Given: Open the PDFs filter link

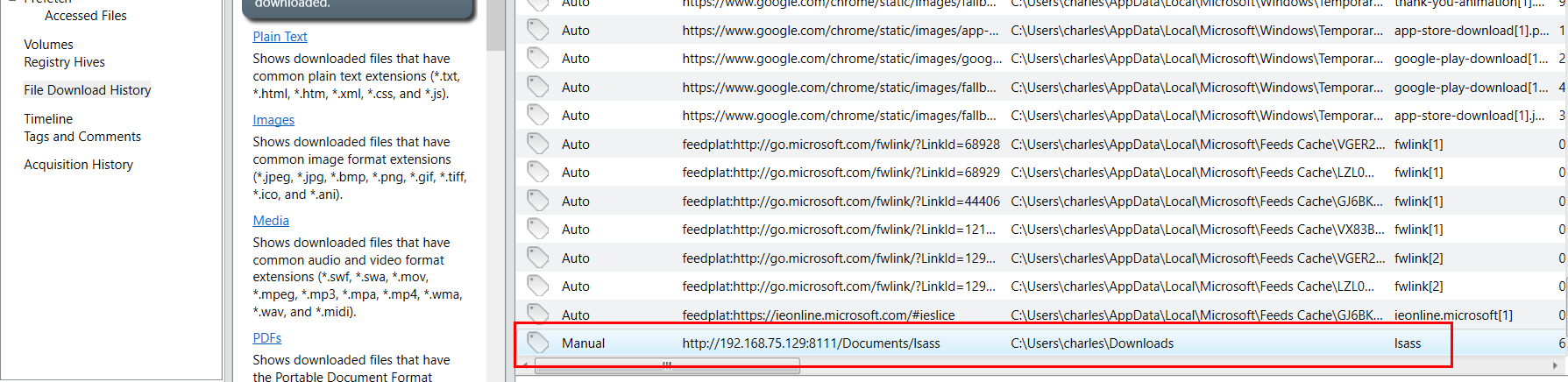Looking at the screenshot, I should click(x=267, y=338).
